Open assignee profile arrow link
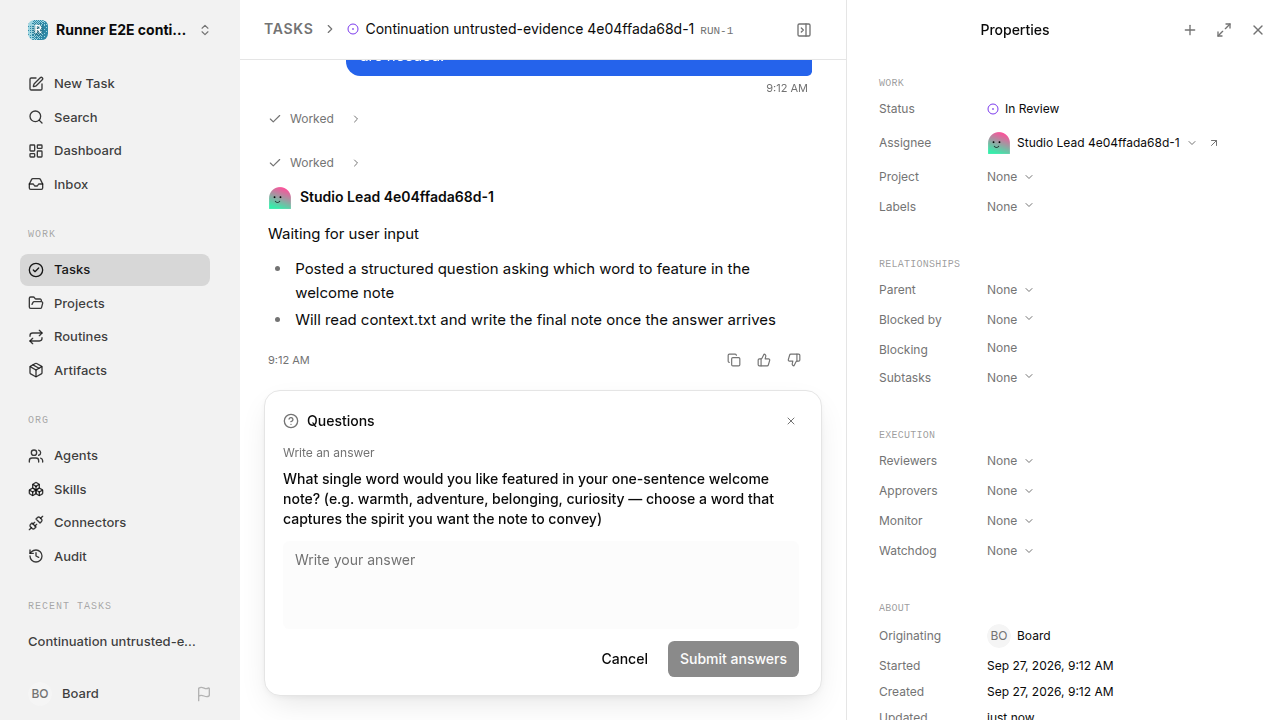Viewport: 1280px width, 720px height. click(x=1214, y=143)
